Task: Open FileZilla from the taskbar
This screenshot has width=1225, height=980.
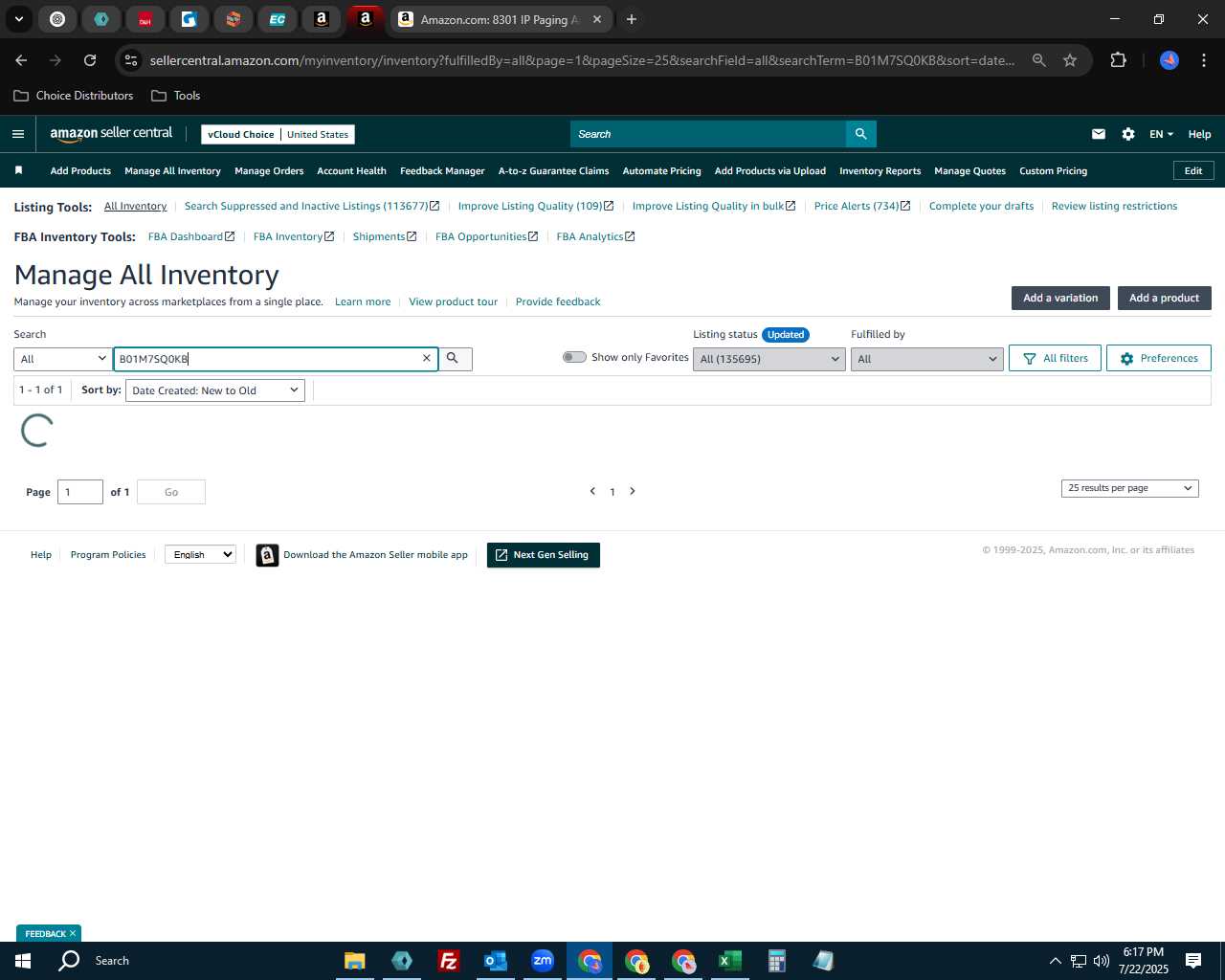Action: [448, 961]
